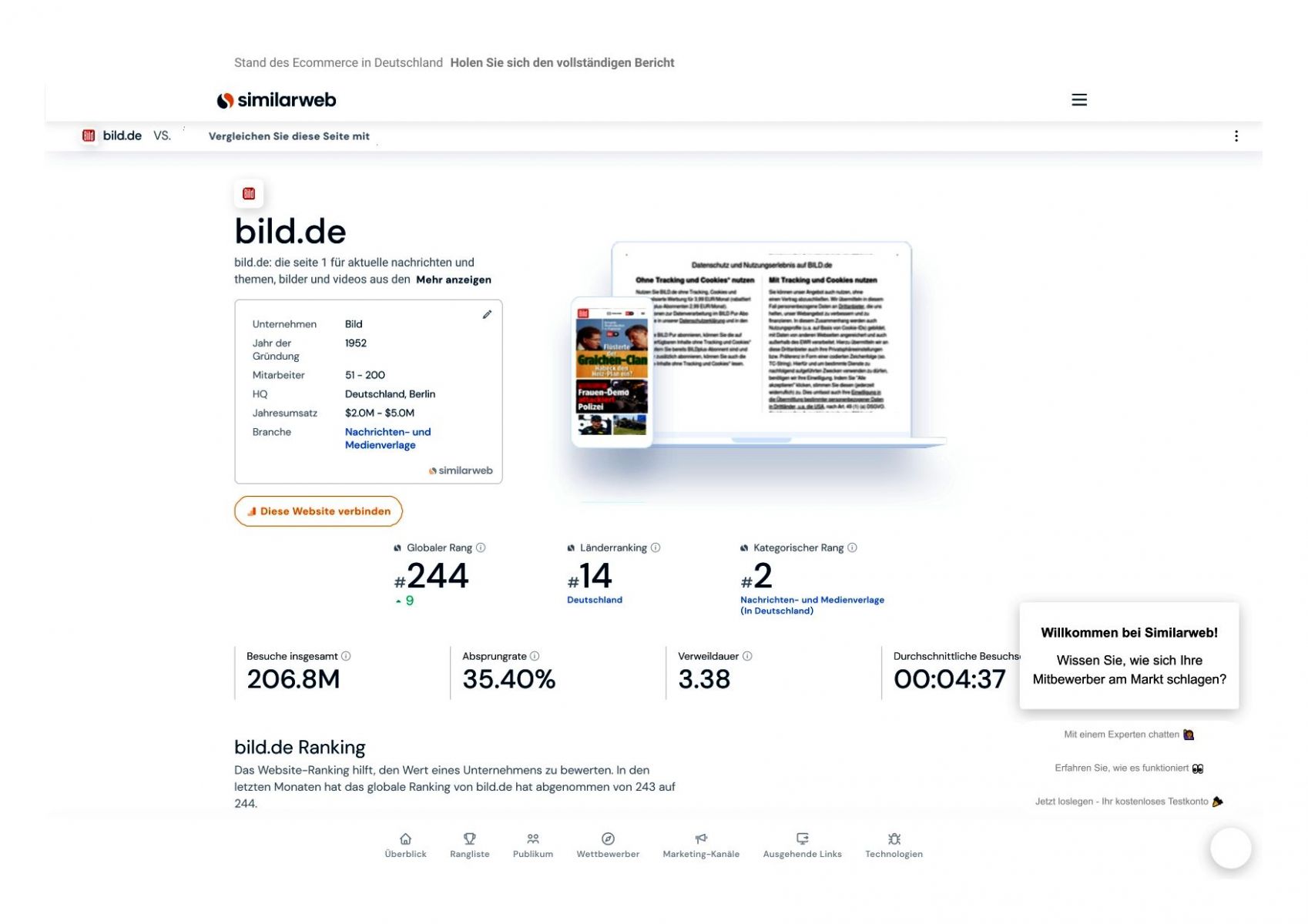The height and width of the screenshot is (924, 1308).
Task: Click similarweb watermark link in info card
Action: click(x=461, y=470)
